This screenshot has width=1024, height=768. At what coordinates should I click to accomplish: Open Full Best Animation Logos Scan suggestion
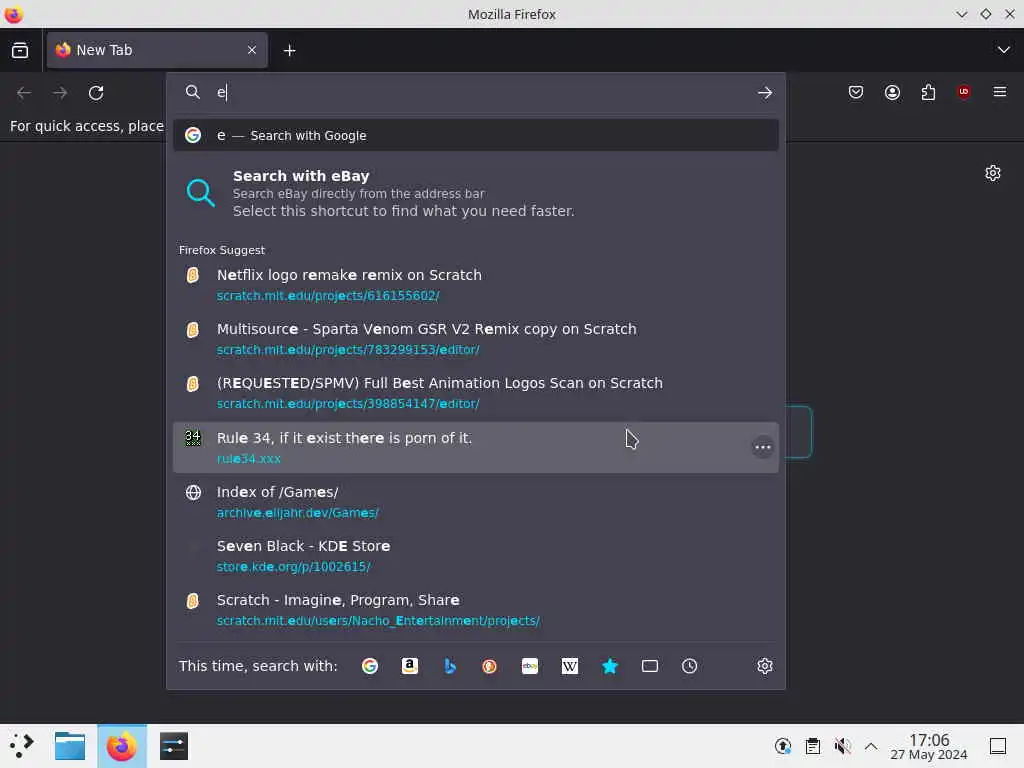pos(475,393)
